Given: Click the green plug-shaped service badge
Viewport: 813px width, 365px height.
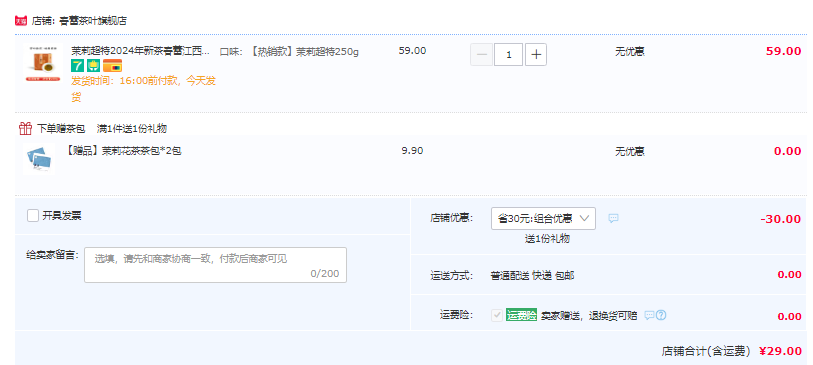Looking at the screenshot, I should (x=93, y=66).
